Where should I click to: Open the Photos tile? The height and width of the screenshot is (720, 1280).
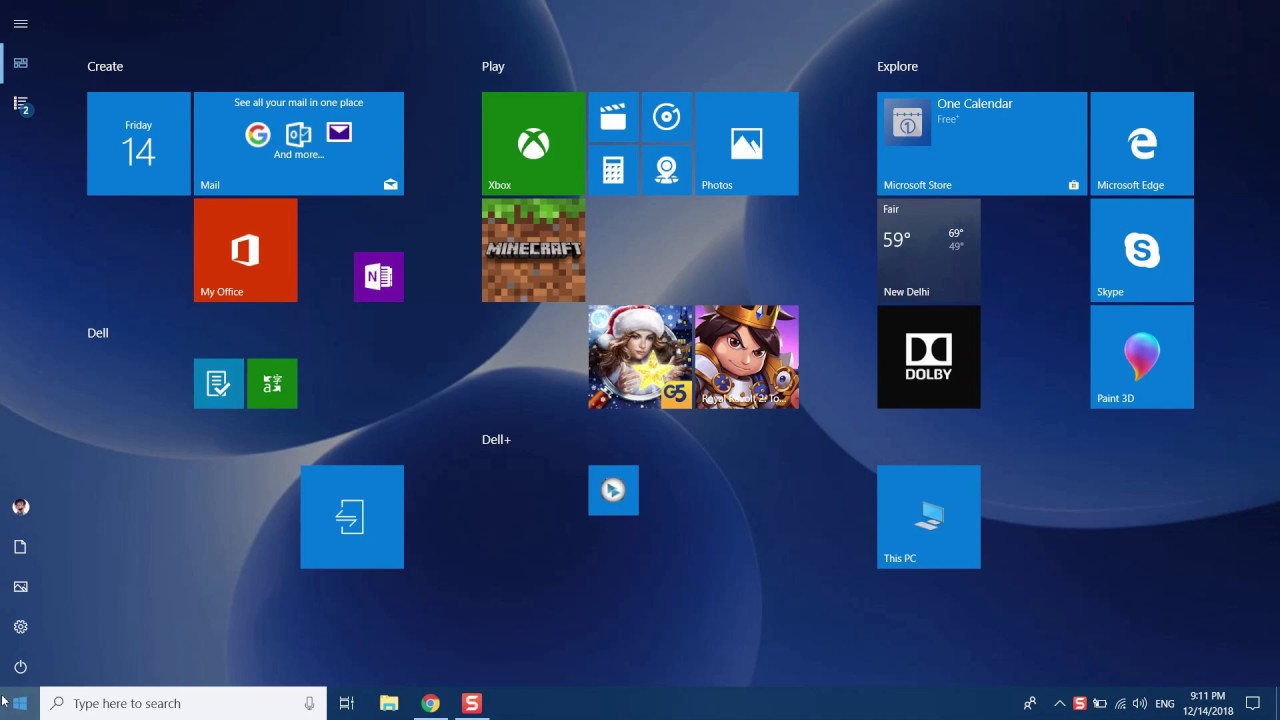[x=746, y=143]
